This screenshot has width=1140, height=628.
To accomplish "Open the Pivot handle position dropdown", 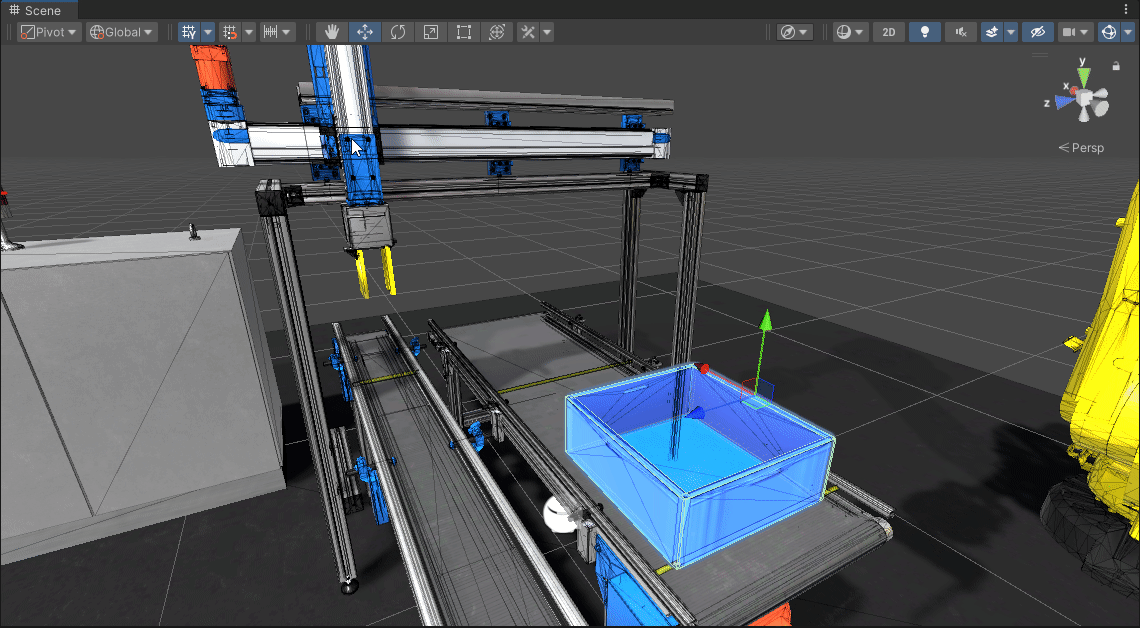I will 49,32.
